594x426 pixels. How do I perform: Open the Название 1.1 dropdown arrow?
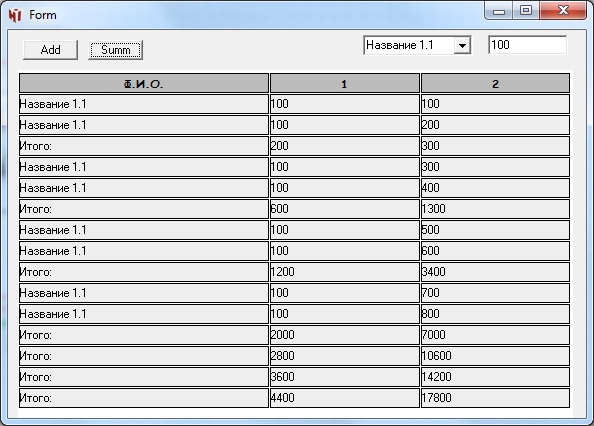tap(462, 46)
